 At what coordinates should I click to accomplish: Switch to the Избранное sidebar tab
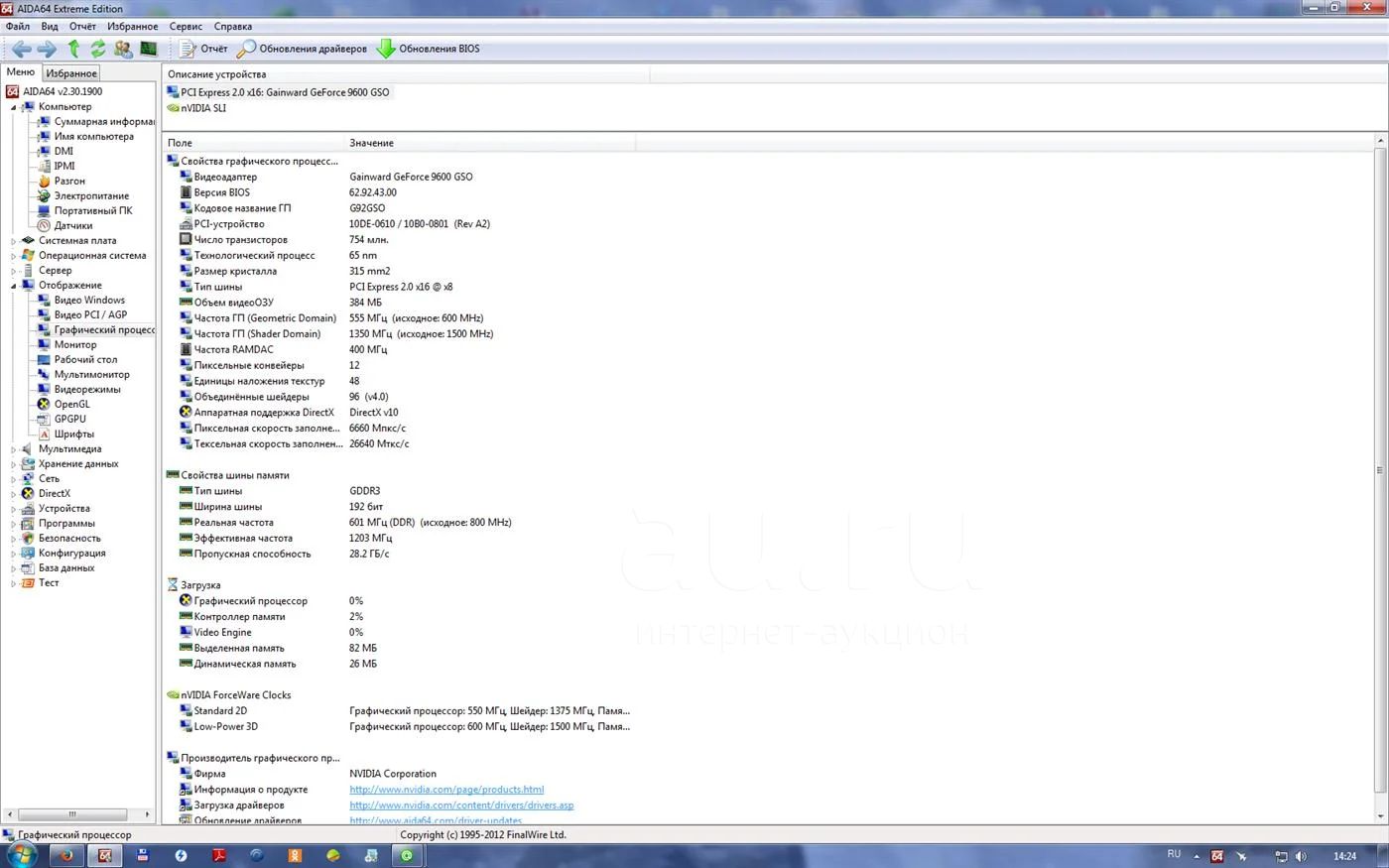[x=71, y=73]
